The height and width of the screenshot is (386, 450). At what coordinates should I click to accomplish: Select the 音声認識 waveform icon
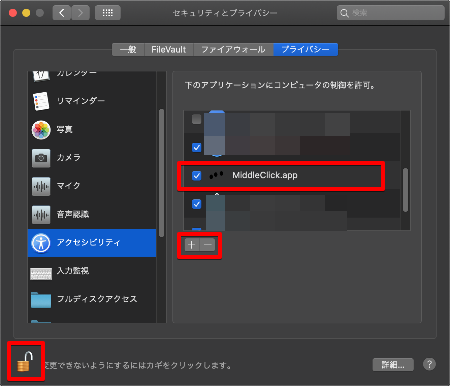click(41, 214)
